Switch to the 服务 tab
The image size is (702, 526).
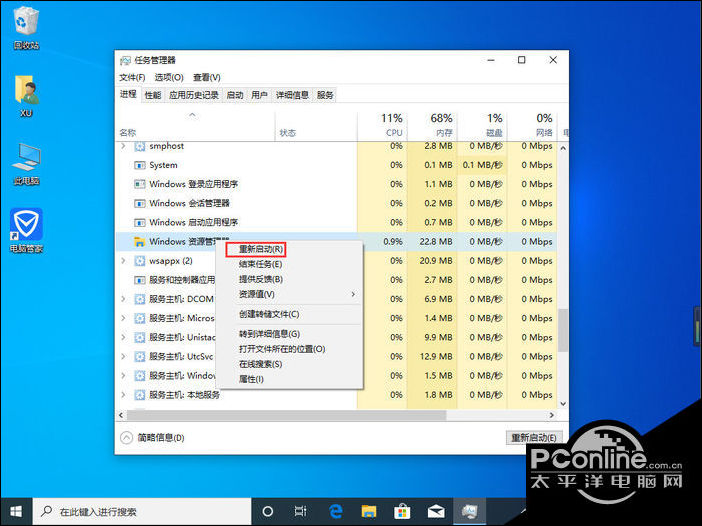(325, 95)
